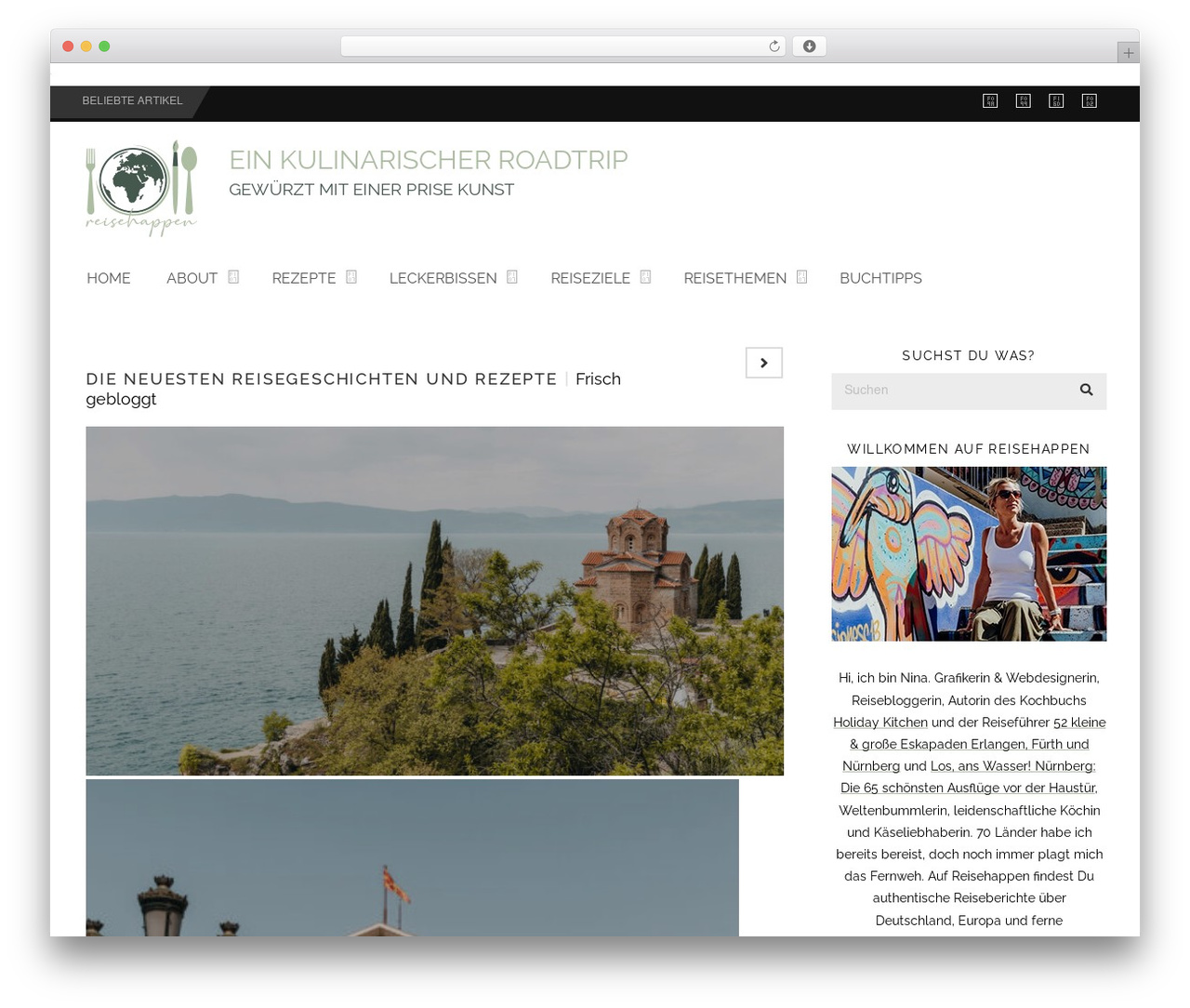The width and height of the screenshot is (1190, 1008).
Task: Expand the LECKERBISSEN submenu indicator
Action: coord(512,277)
